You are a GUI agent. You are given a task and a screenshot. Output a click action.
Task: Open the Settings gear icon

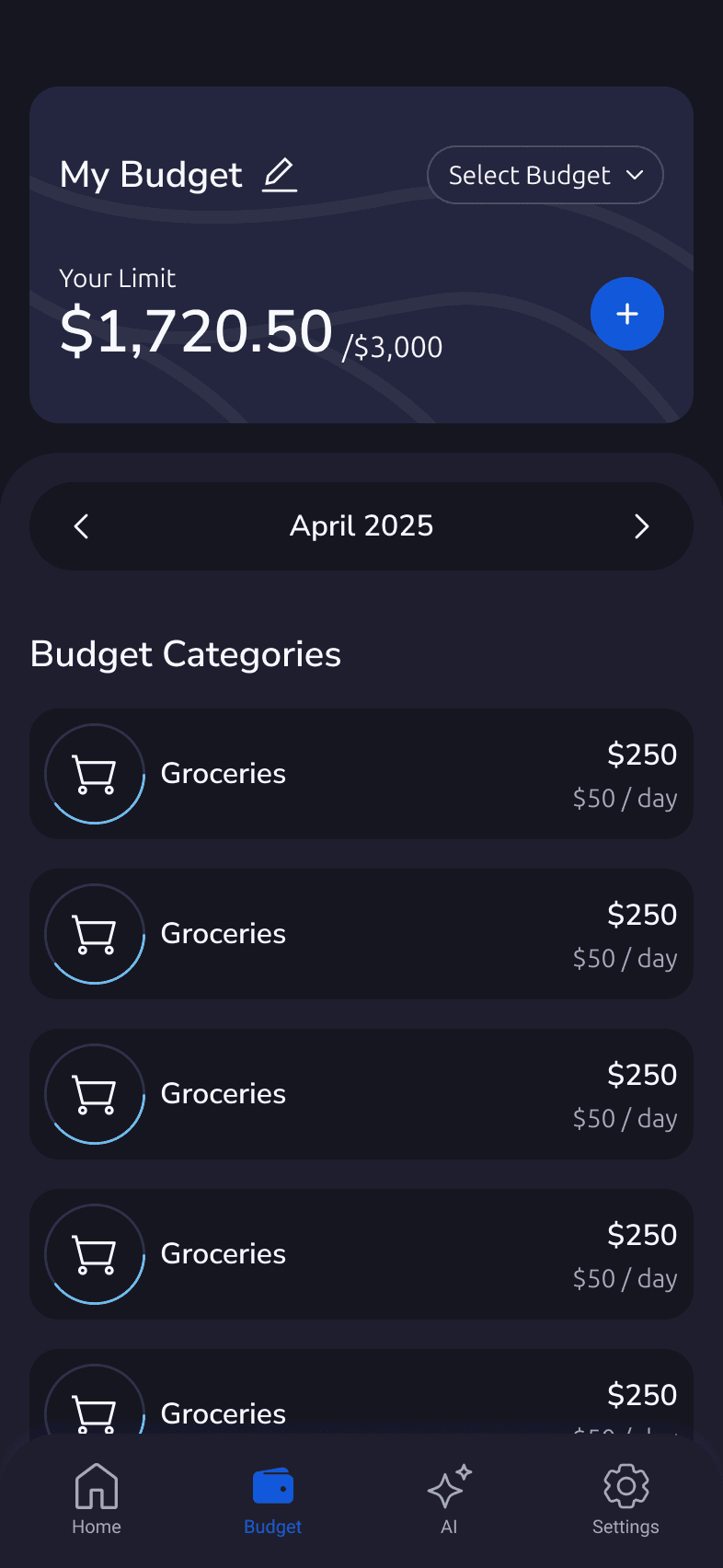(626, 1485)
